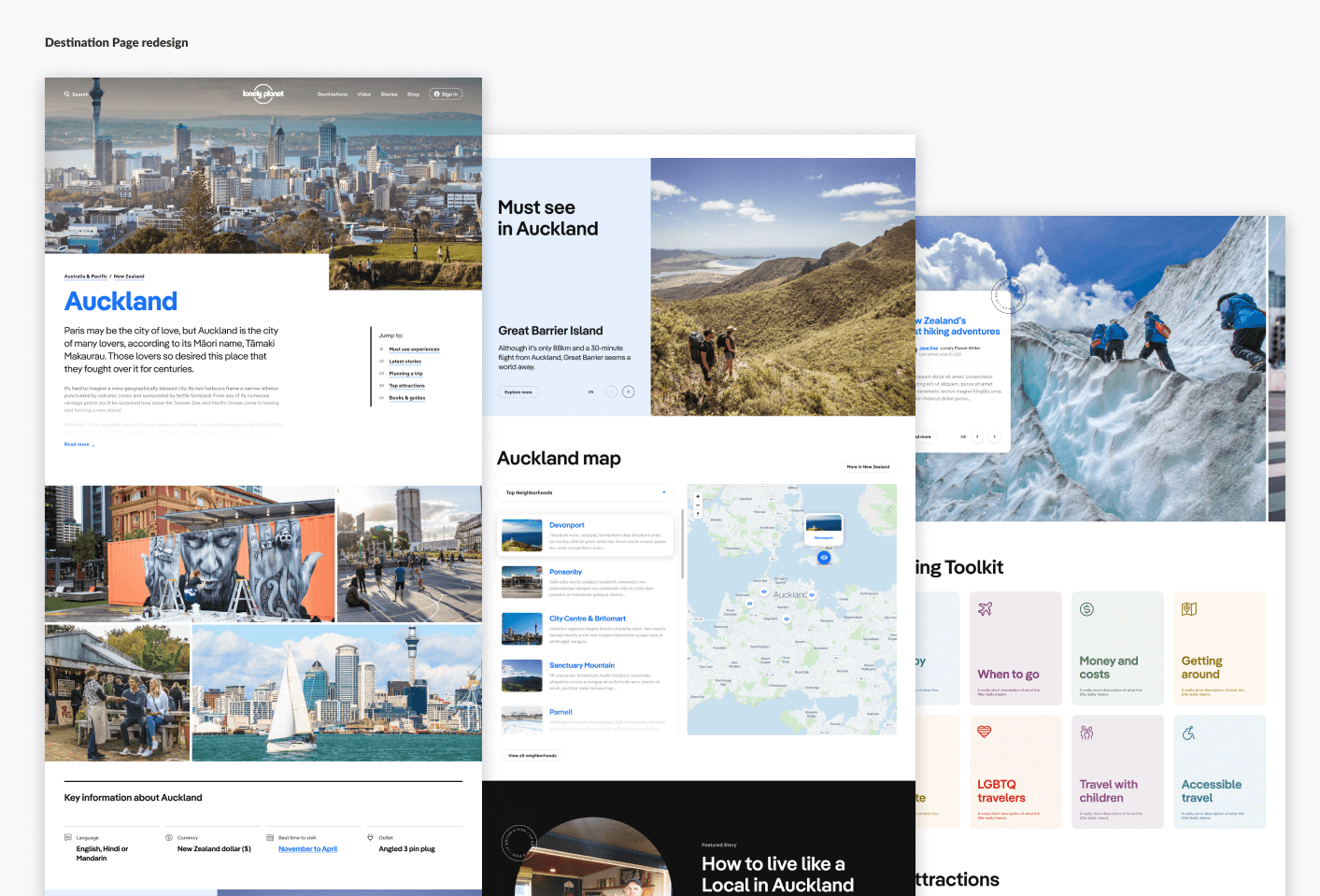This screenshot has height=896, width=1320.
Task: Open the Shop menu item
Action: coord(413,94)
